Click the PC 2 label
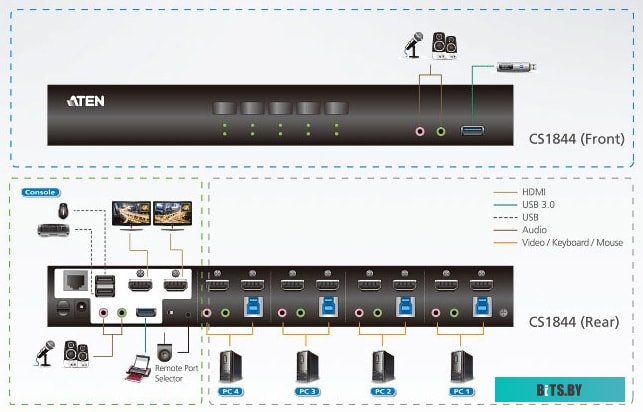Viewport: 643px width, 412px height. click(383, 392)
